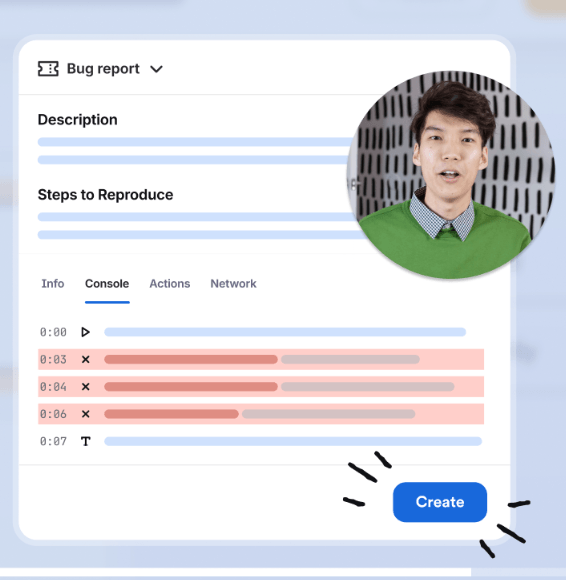Click the presenter webcam video bubble
The height and width of the screenshot is (580, 566).
point(451,175)
